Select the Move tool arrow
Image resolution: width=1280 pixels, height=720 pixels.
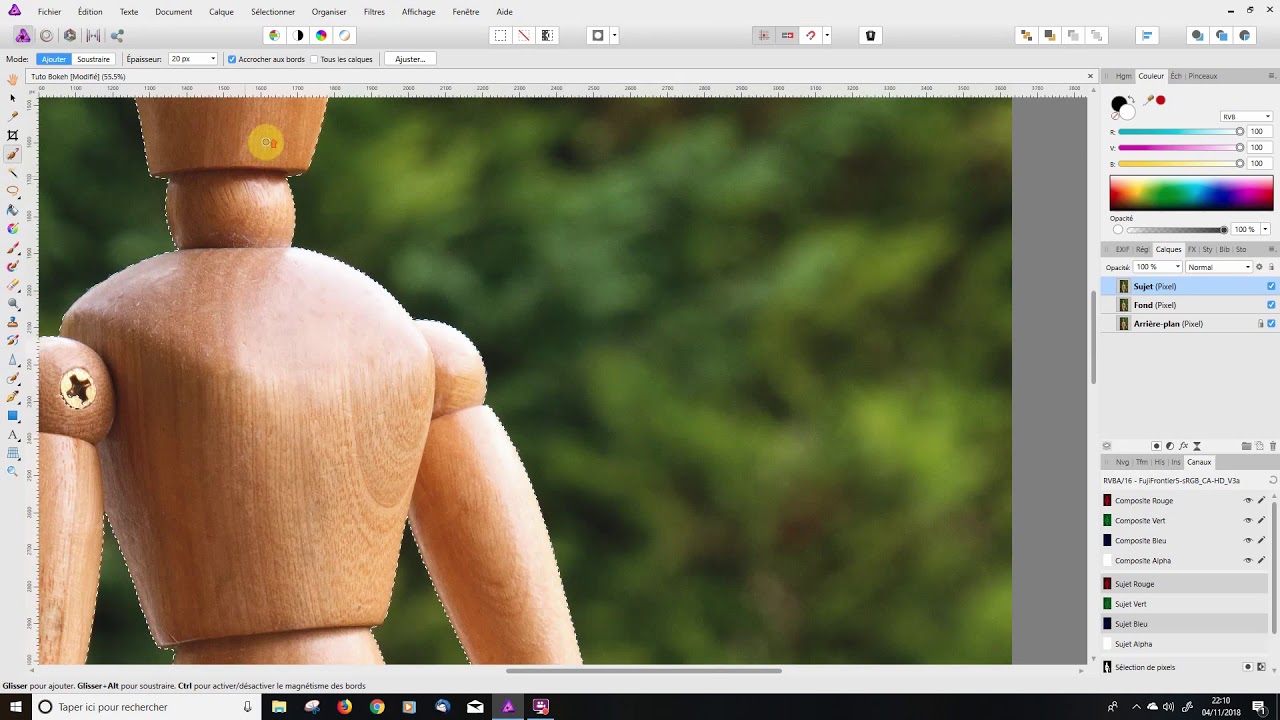[13, 98]
